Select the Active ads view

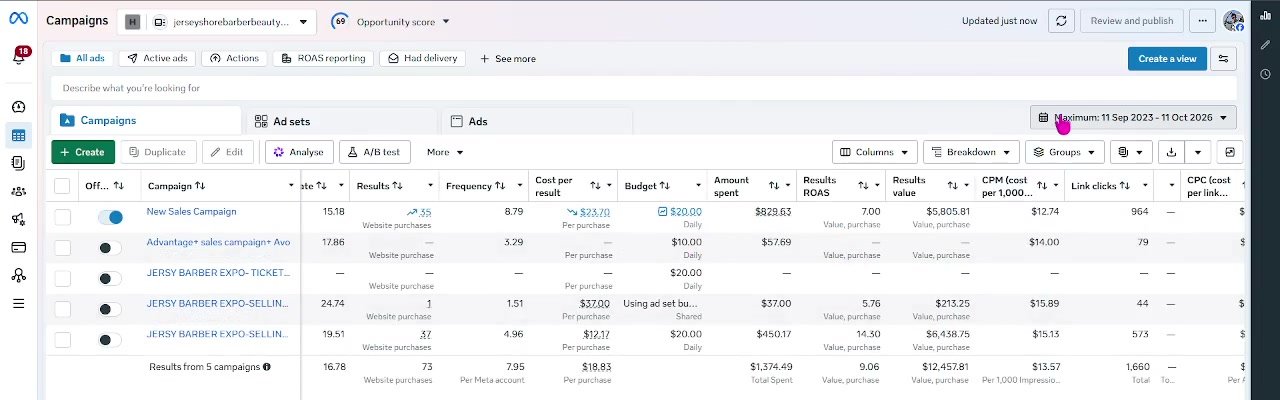pyautogui.click(x=156, y=58)
